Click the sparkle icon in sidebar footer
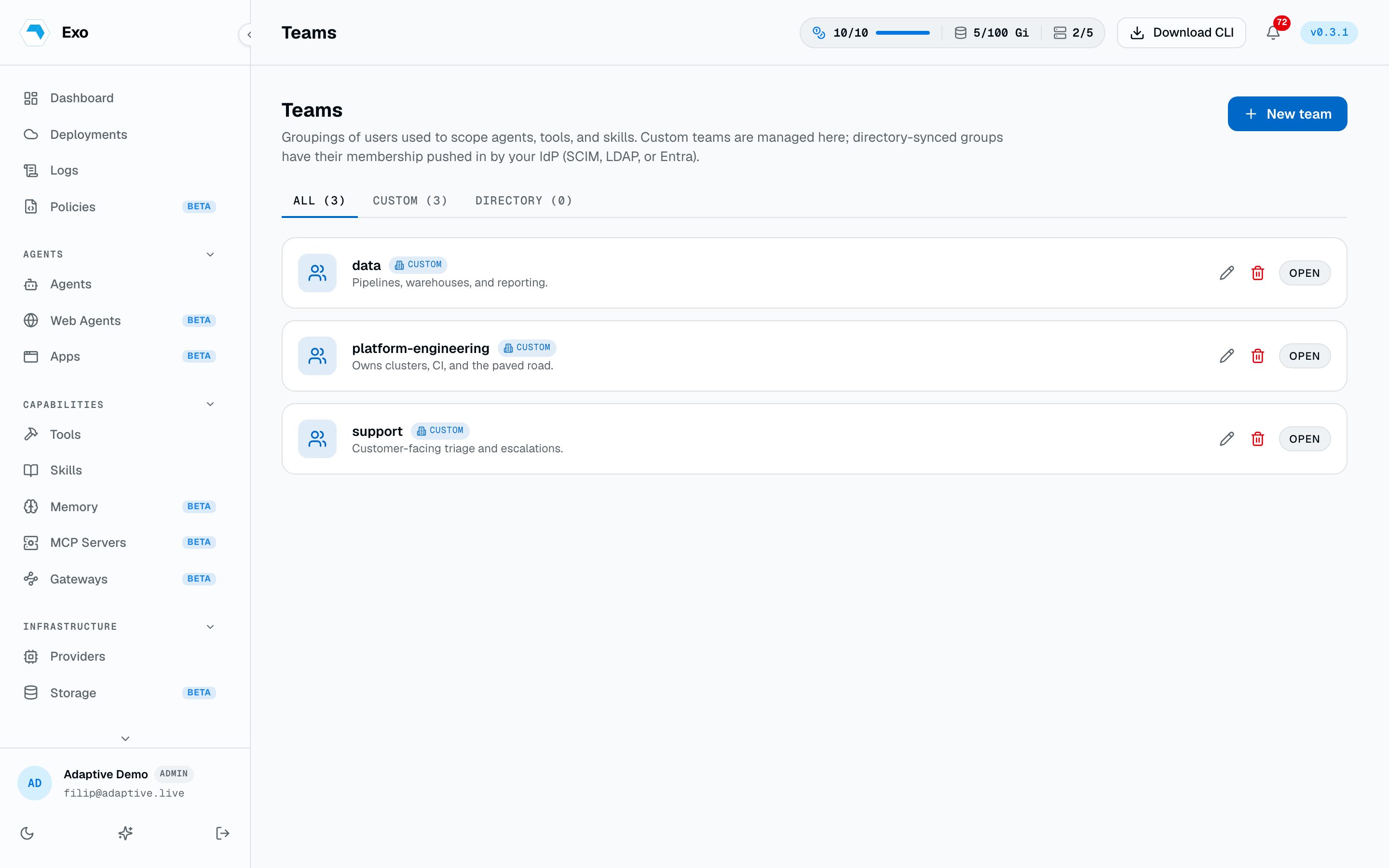Screen dimensions: 1389x868 (125, 833)
